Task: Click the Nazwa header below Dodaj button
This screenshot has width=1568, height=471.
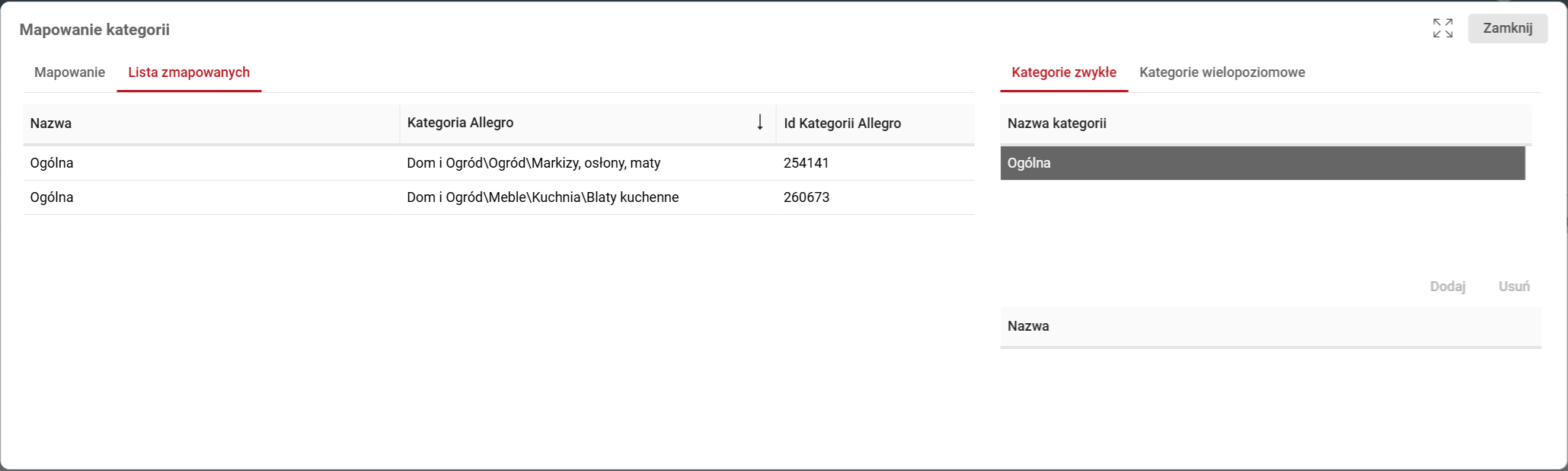Action: [x=1028, y=326]
